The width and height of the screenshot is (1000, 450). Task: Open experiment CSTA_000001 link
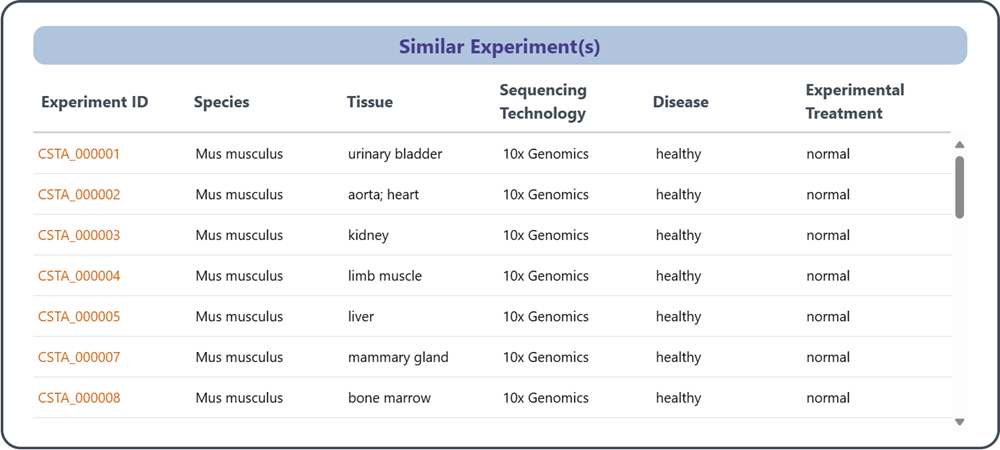(x=79, y=154)
